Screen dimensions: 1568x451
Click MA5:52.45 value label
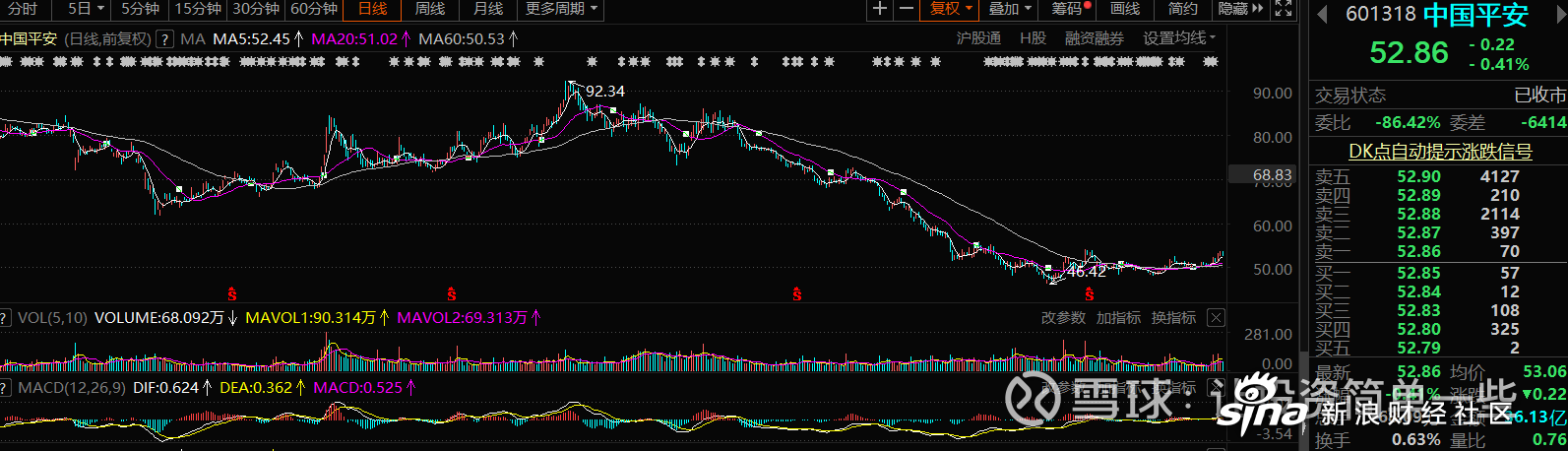[252, 39]
